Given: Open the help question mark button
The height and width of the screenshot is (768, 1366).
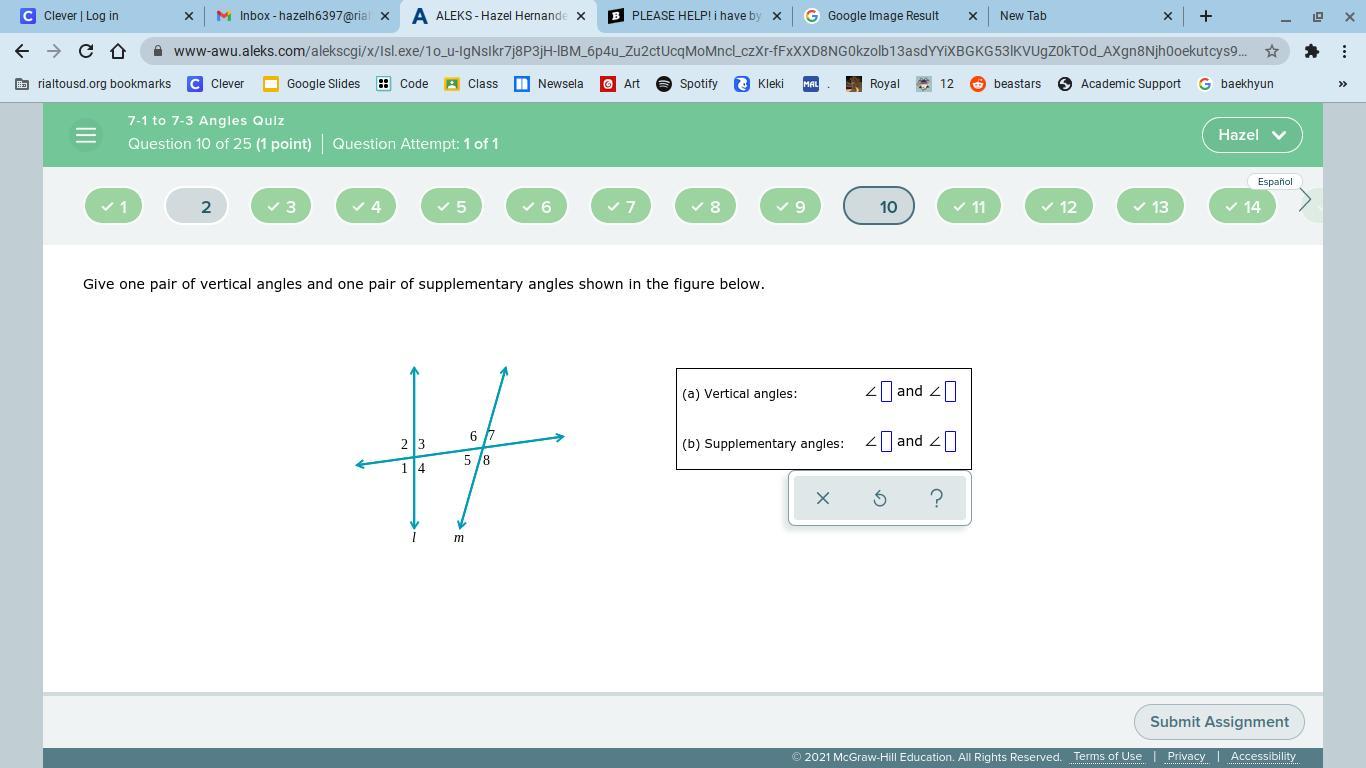Looking at the screenshot, I should coord(937,498).
